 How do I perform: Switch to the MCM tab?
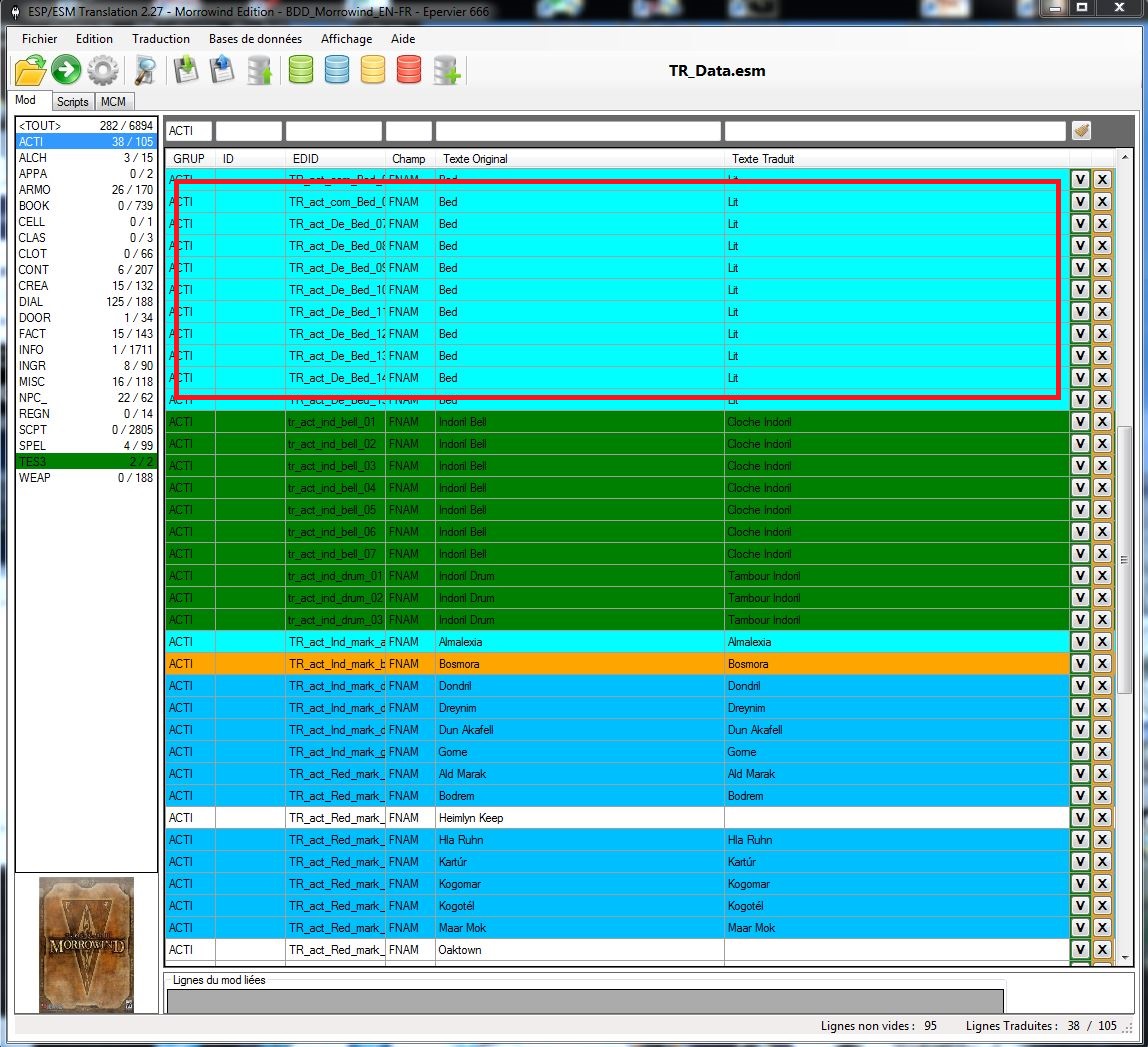pyautogui.click(x=113, y=102)
